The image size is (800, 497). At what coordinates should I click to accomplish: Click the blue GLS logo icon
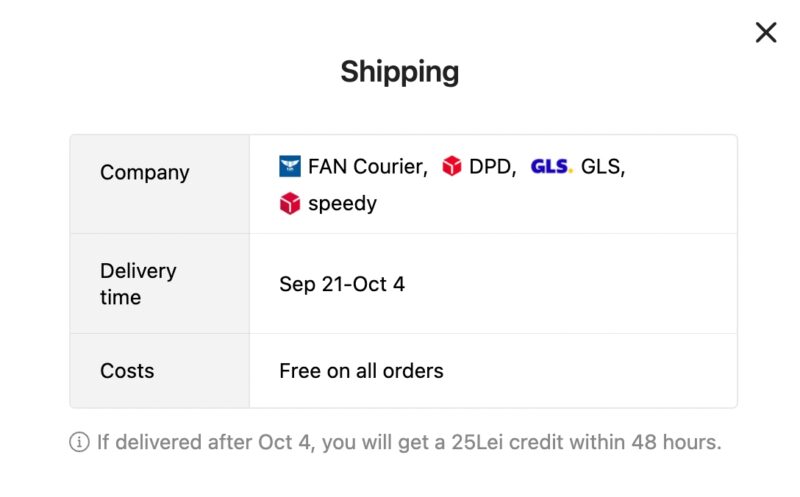tap(551, 167)
